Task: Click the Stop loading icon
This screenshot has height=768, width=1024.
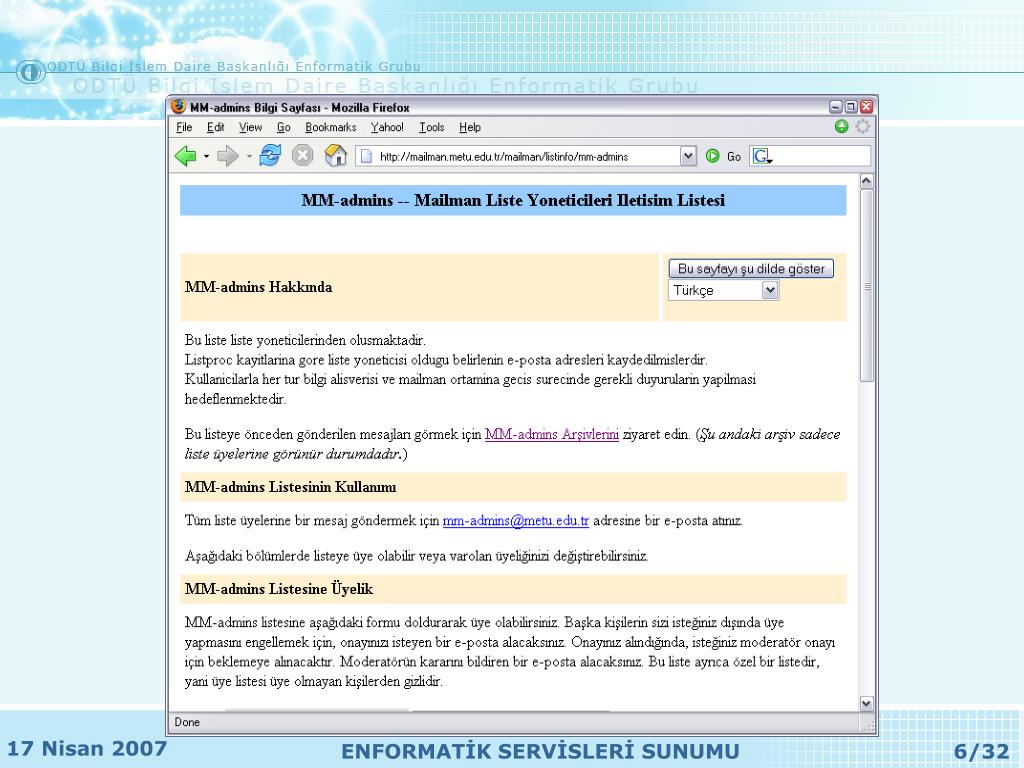Action: 302,155
